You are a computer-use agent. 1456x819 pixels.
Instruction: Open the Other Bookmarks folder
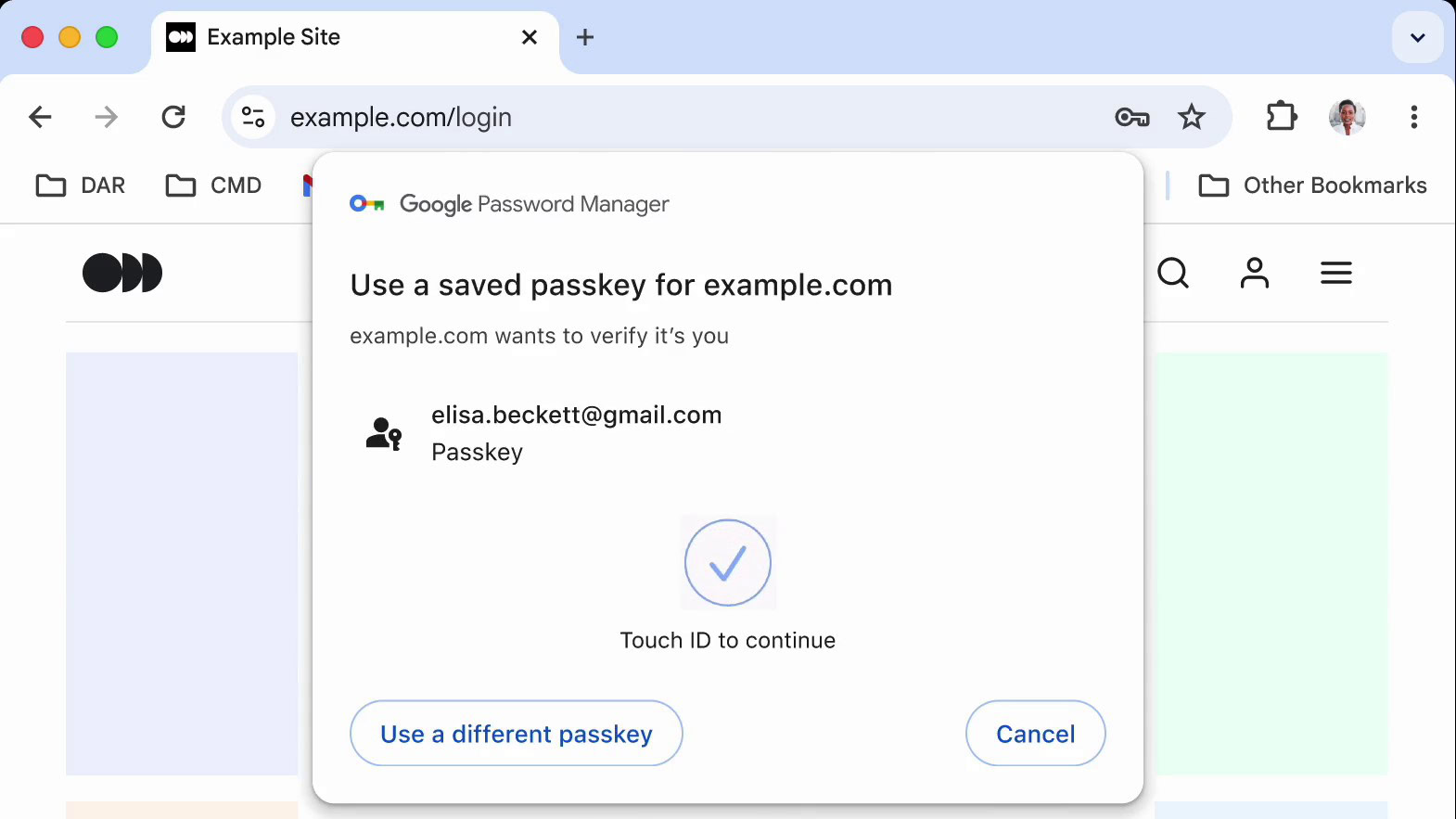pyautogui.click(x=1312, y=186)
